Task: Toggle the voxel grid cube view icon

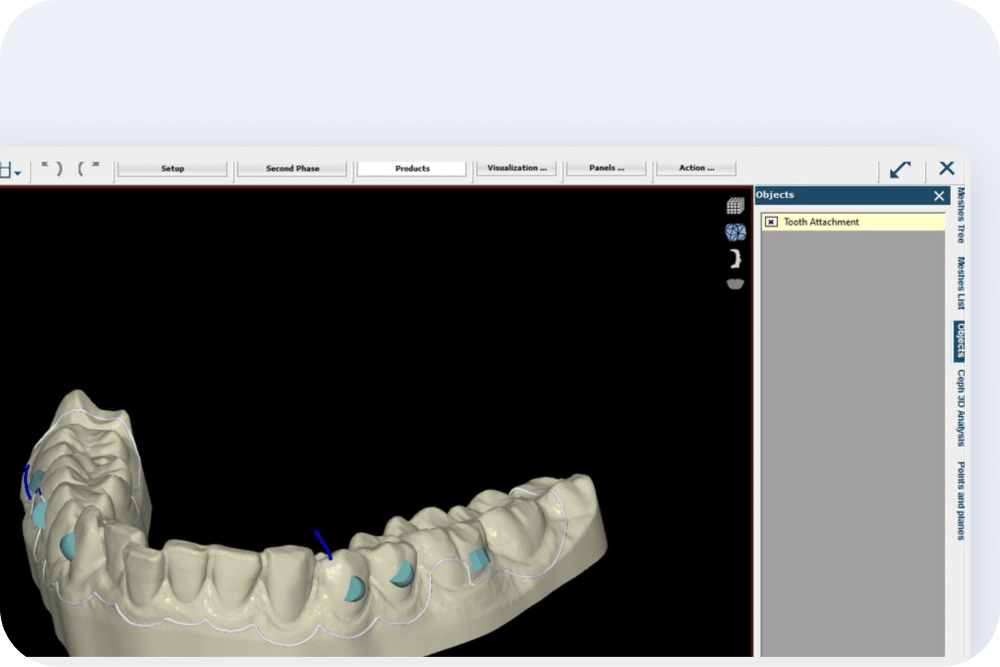Action: click(735, 205)
